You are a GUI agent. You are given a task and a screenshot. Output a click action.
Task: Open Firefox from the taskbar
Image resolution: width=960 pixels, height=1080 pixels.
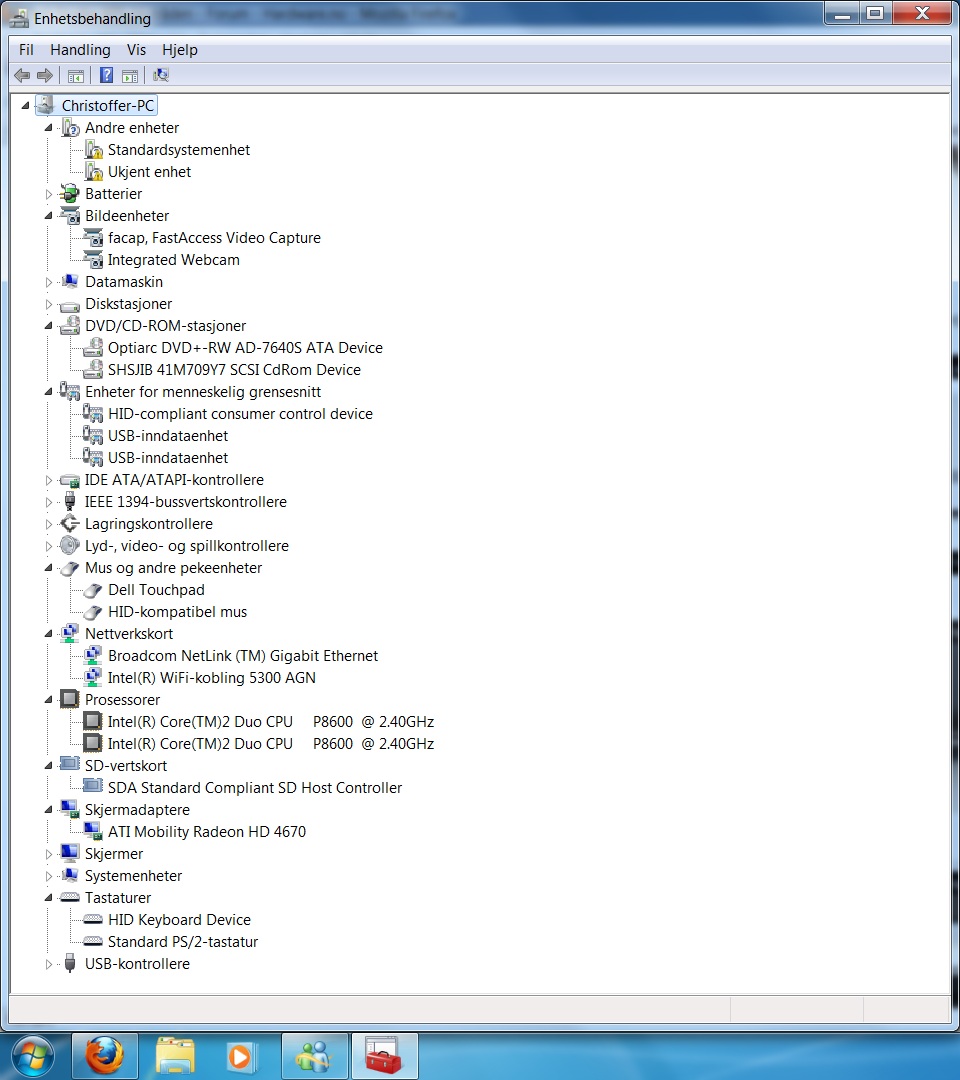point(105,1055)
